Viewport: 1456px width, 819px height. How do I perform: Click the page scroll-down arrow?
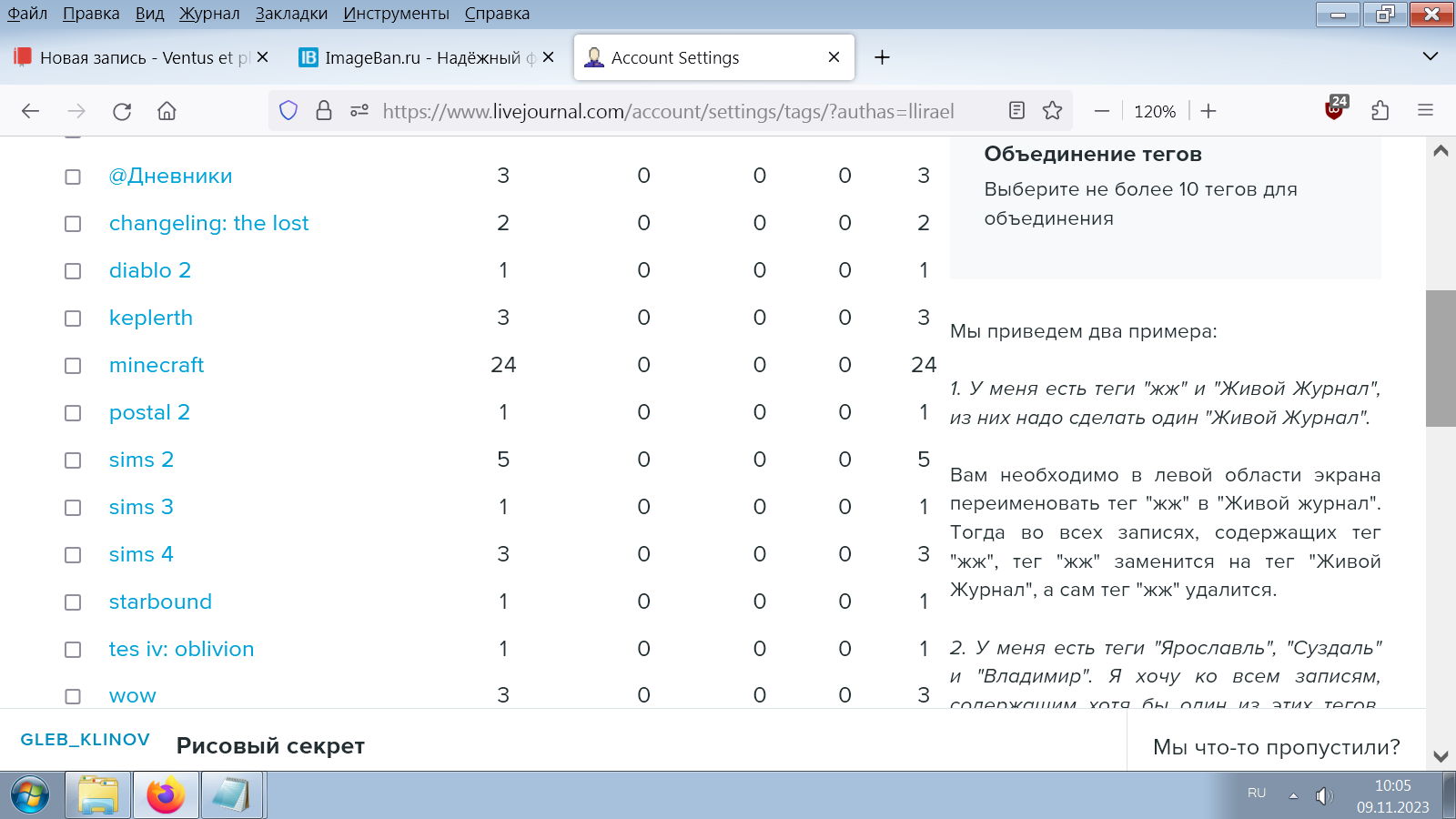(x=1441, y=756)
